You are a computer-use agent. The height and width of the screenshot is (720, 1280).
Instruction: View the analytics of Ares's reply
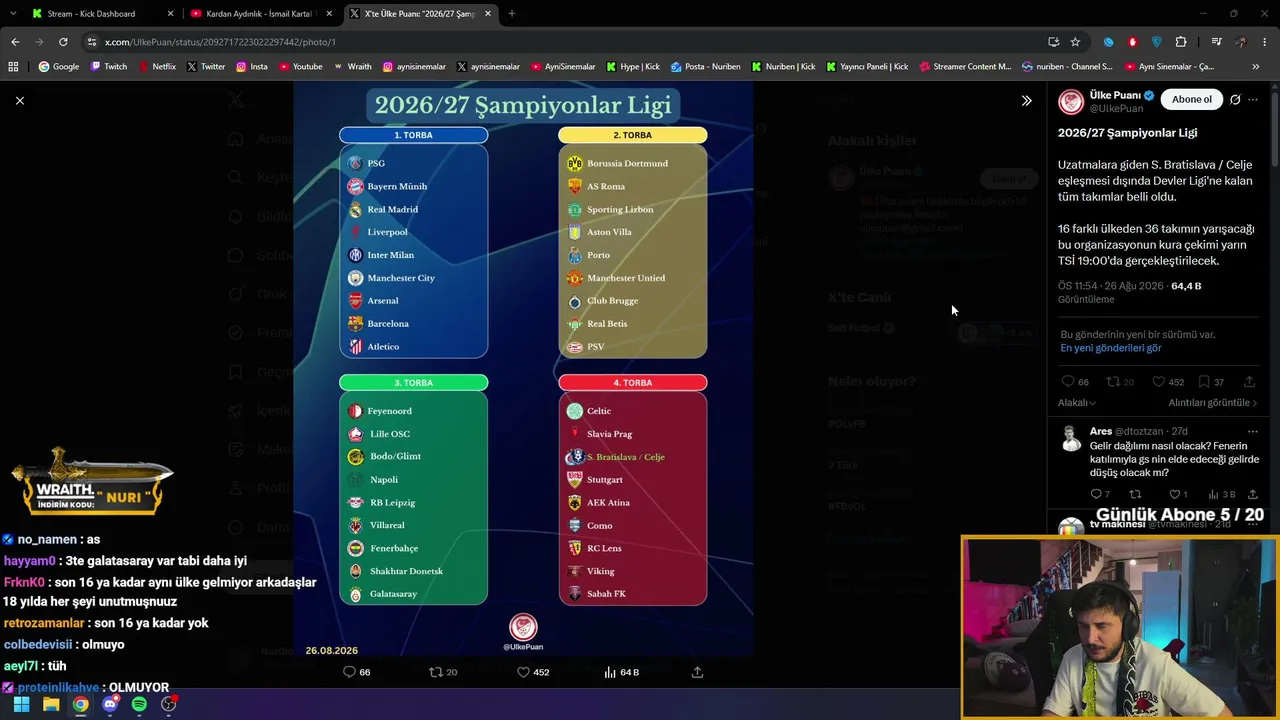[1214, 494]
